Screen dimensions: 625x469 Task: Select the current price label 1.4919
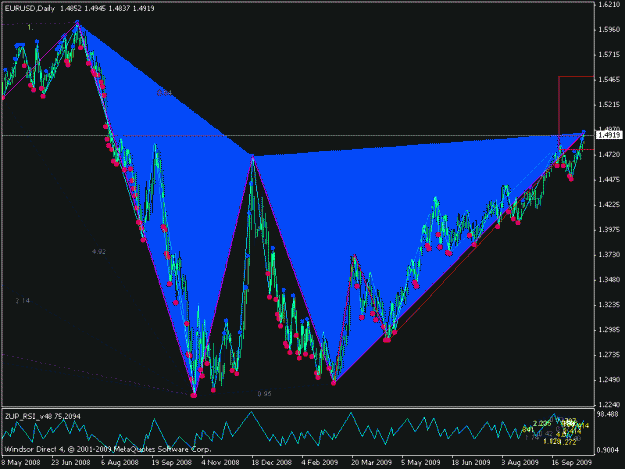pos(609,135)
